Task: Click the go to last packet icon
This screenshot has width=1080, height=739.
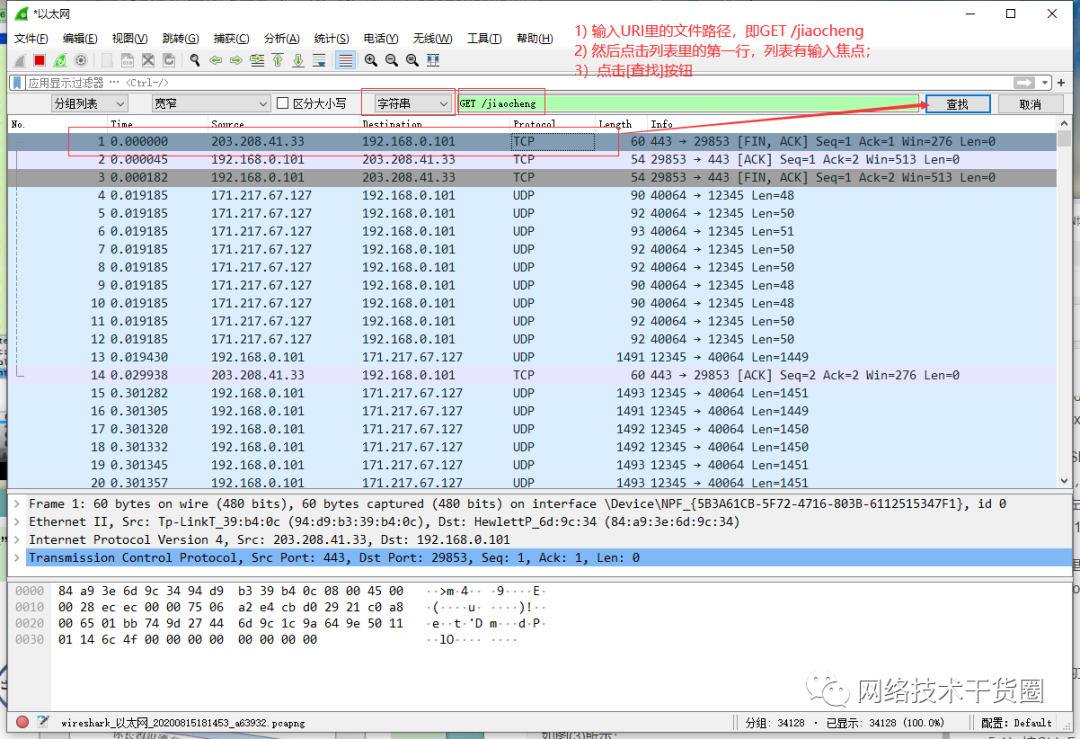Action: (x=298, y=59)
